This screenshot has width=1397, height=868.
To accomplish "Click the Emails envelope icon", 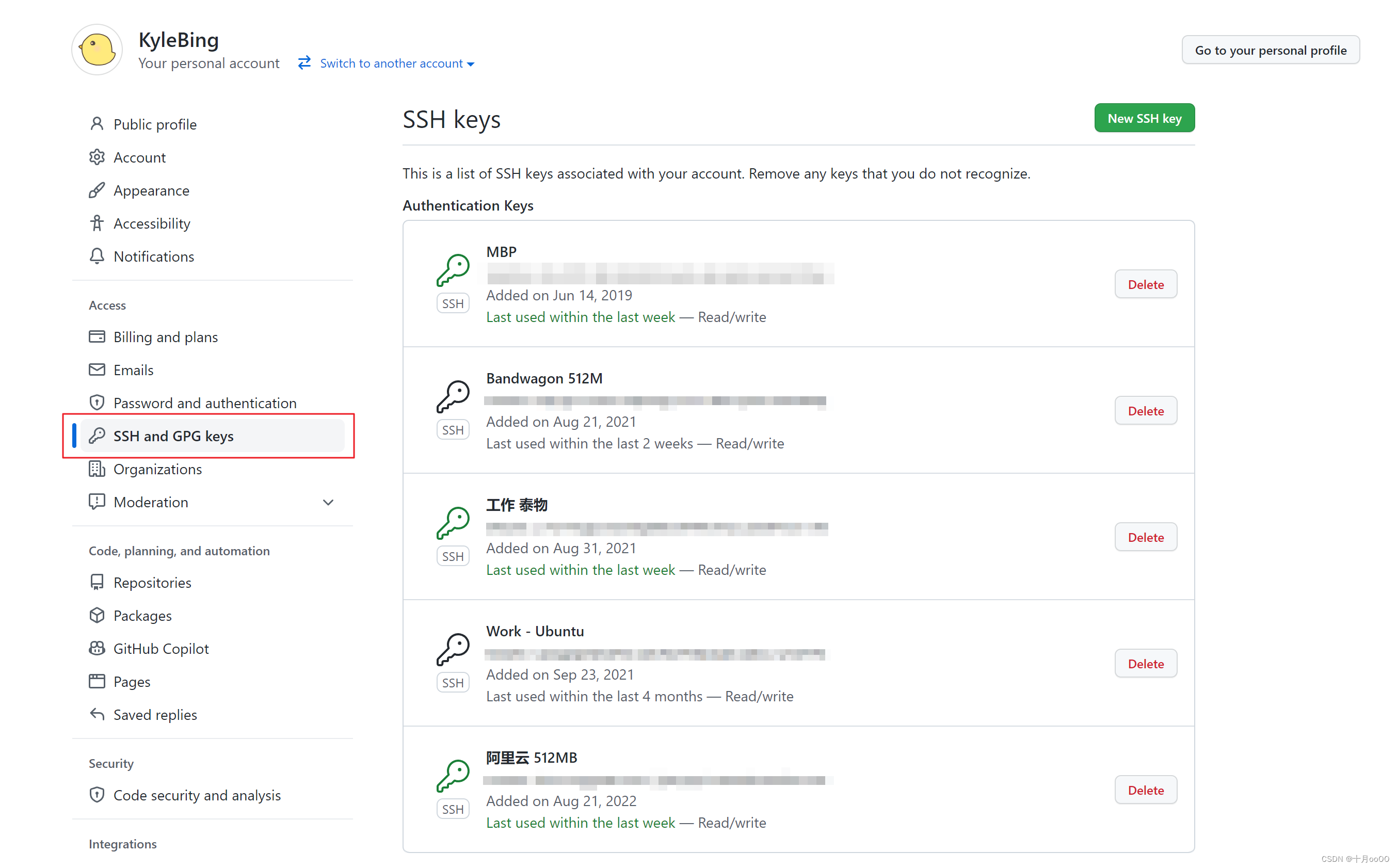I will (x=97, y=369).
